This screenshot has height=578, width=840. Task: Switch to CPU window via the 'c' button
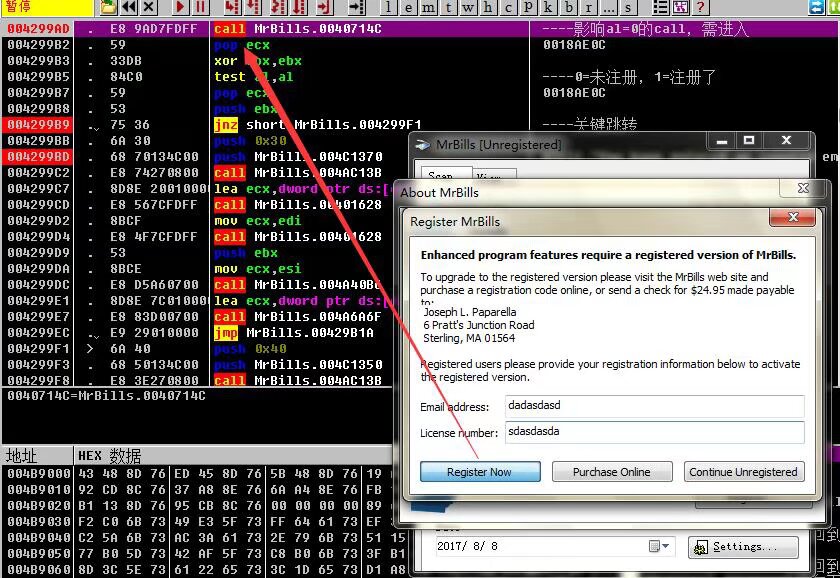click(508, 7)
